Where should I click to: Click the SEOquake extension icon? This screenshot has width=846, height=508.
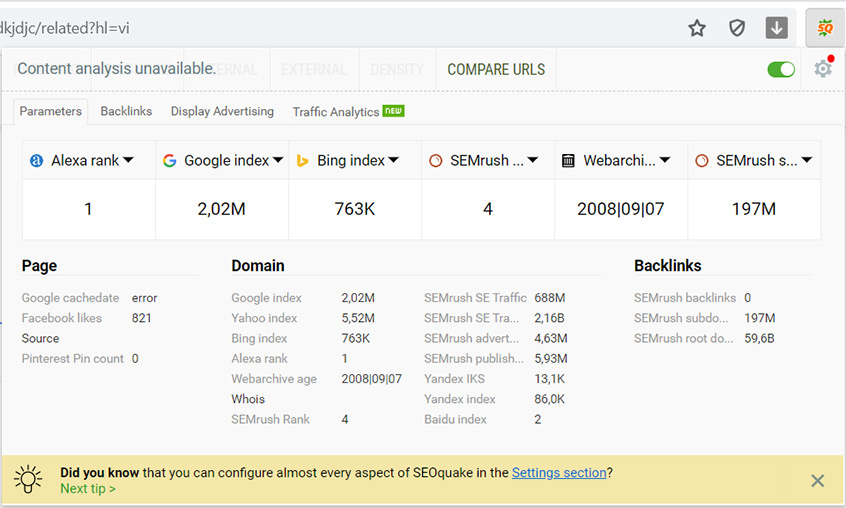point(824,28)
